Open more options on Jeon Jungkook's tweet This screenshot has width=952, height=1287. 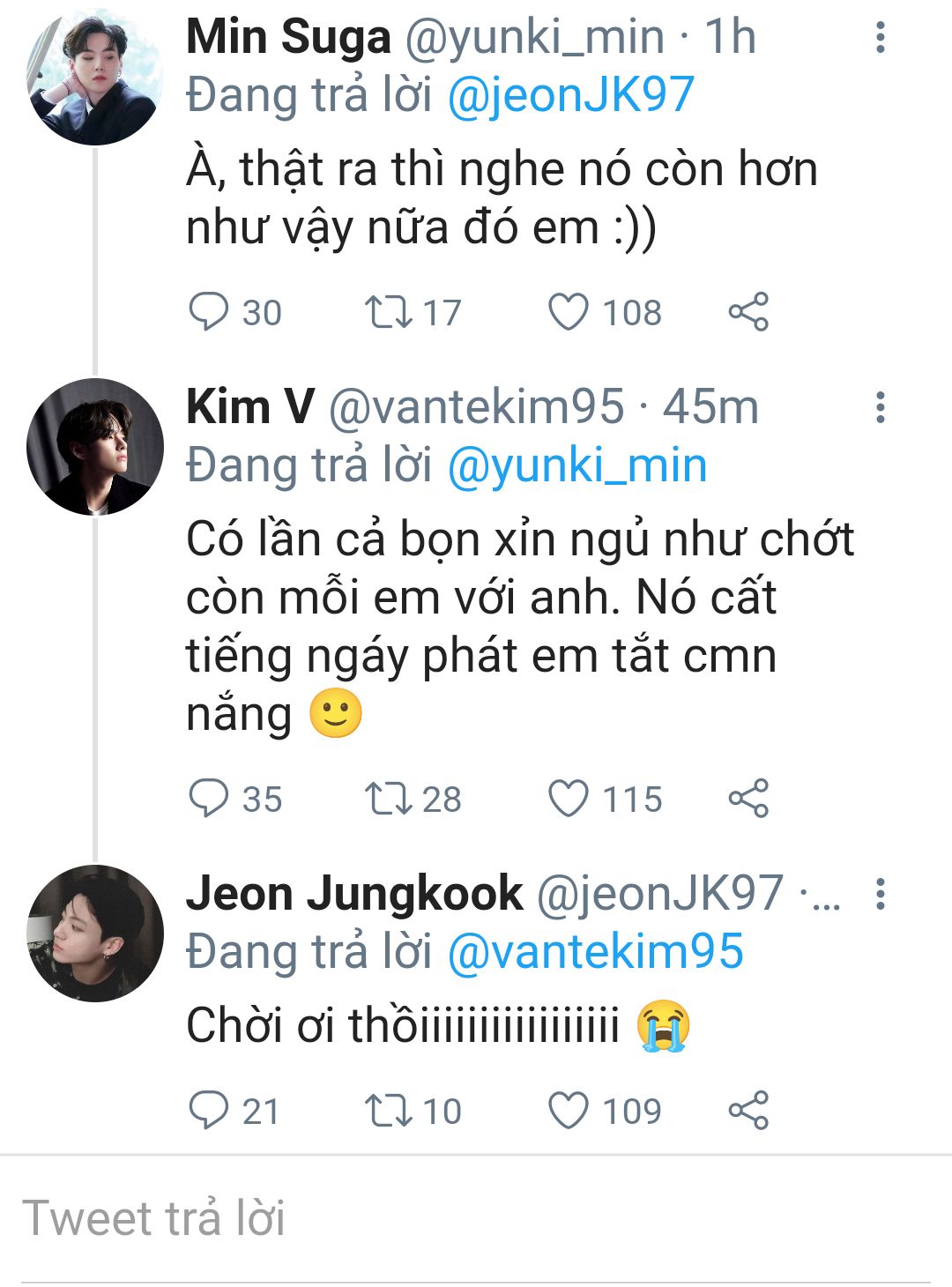[x=880, y=894]
